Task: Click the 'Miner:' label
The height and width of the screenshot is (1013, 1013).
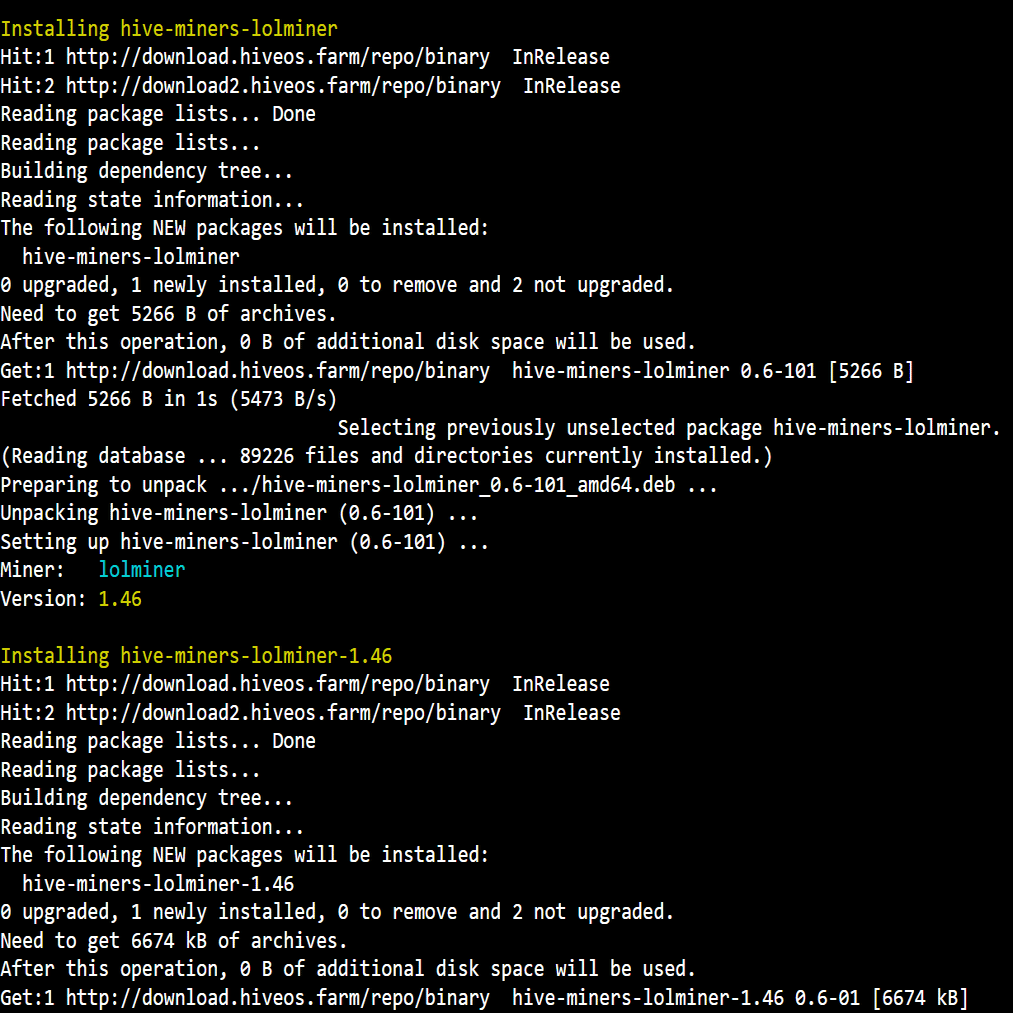Action: (x=33, y=570)
